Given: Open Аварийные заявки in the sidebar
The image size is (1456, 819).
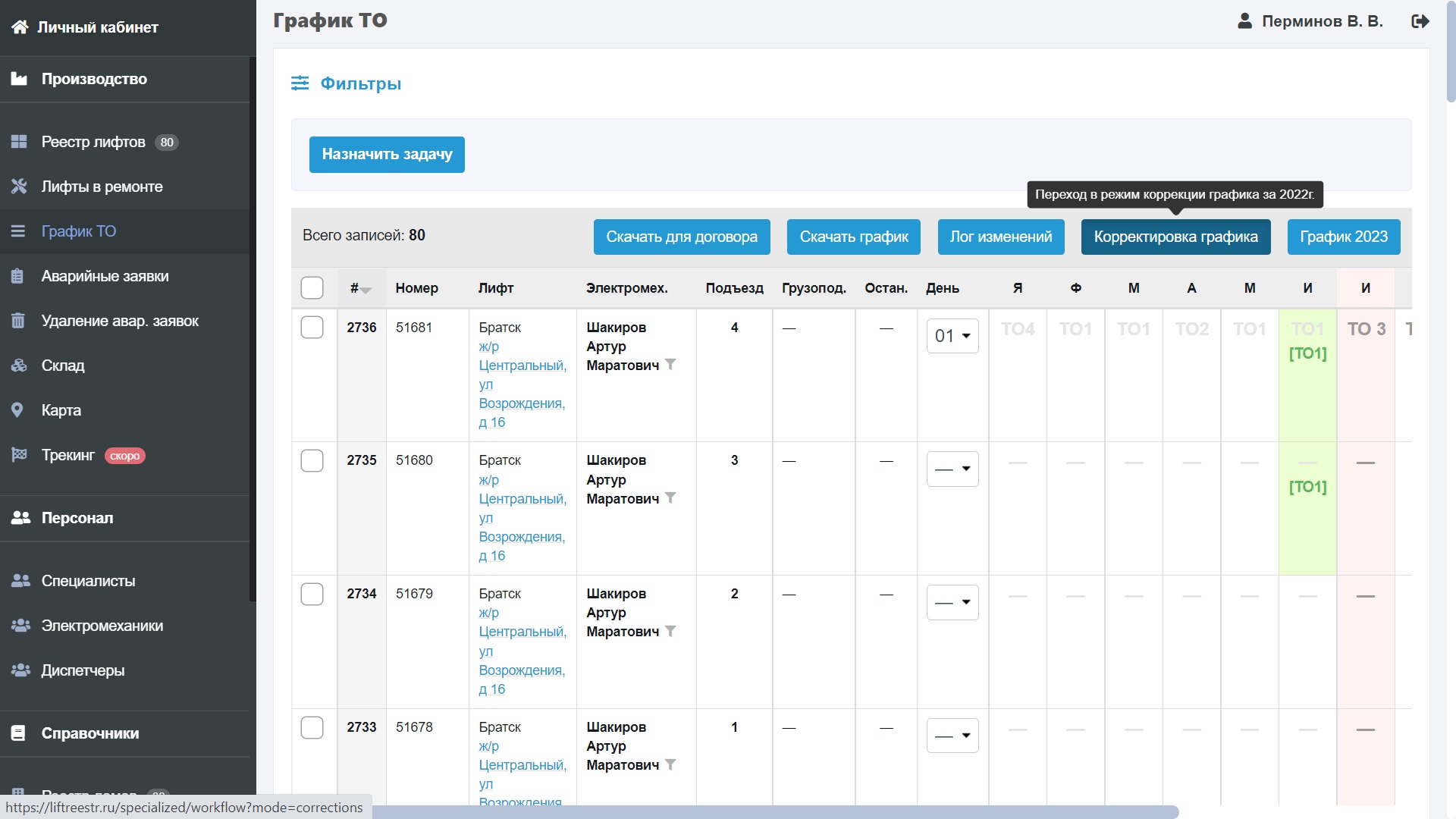Looking at the screenshot, I should [x=105, y=276].
